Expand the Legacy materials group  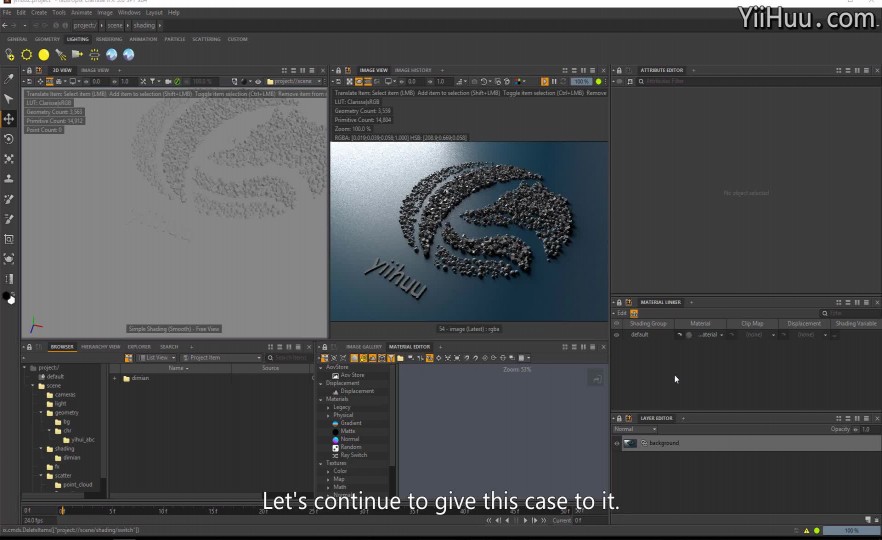(x=328, y=407)
